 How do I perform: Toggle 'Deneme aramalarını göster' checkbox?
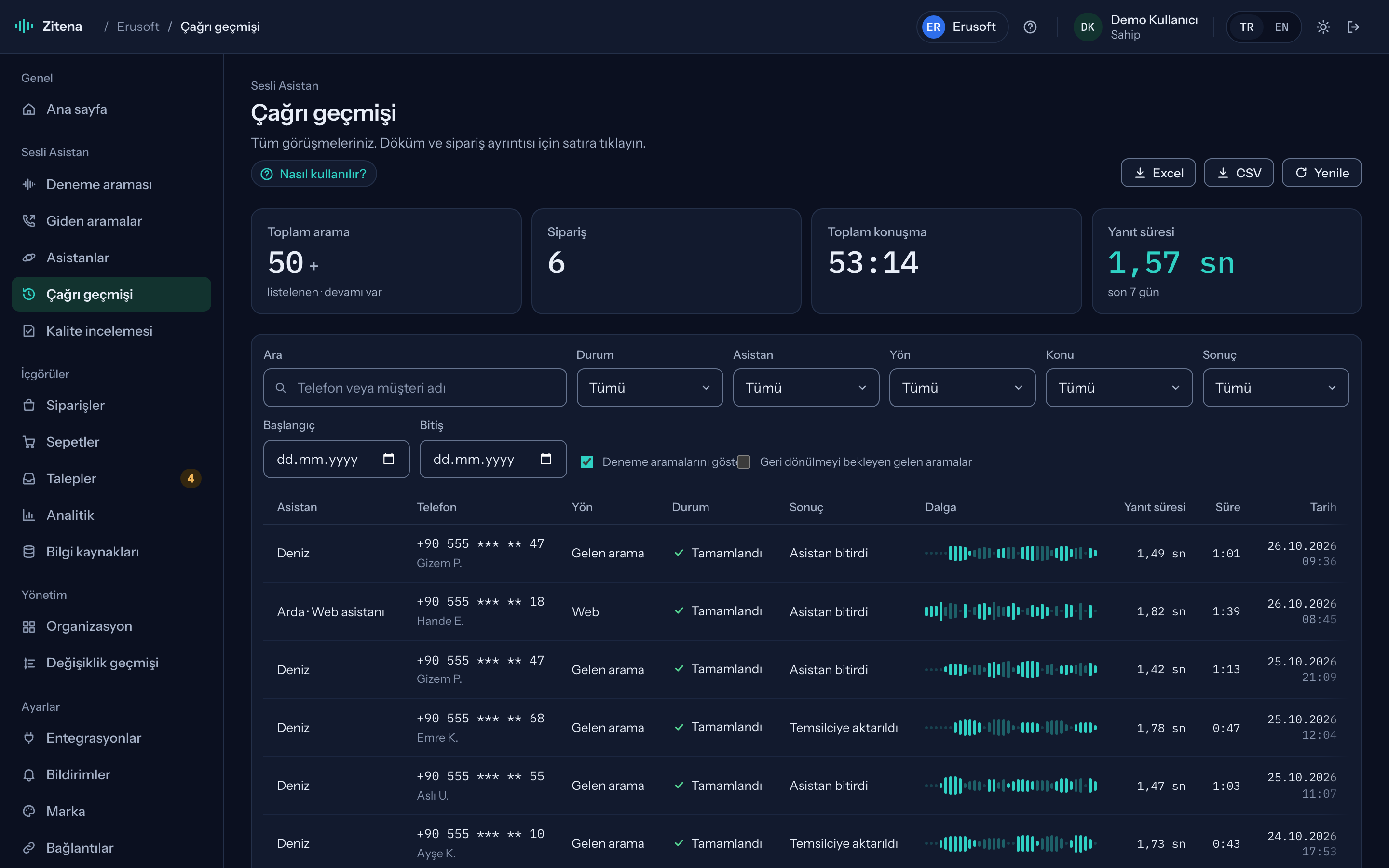pos(586,462)
